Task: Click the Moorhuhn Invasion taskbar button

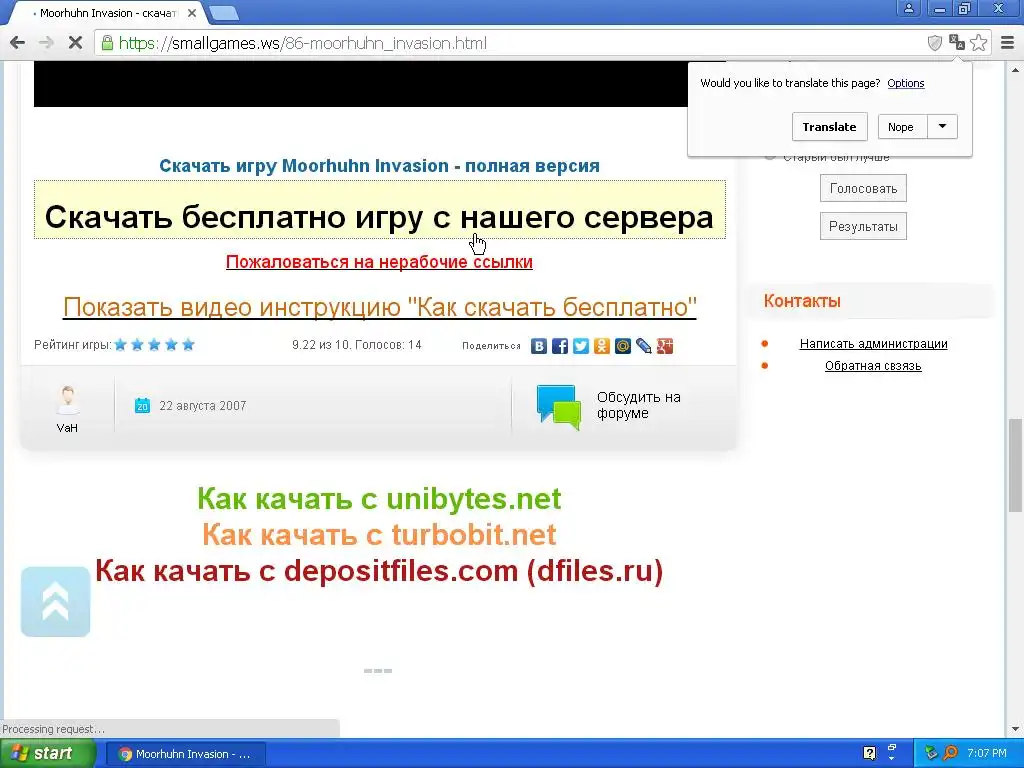Action: click(185, 754)
